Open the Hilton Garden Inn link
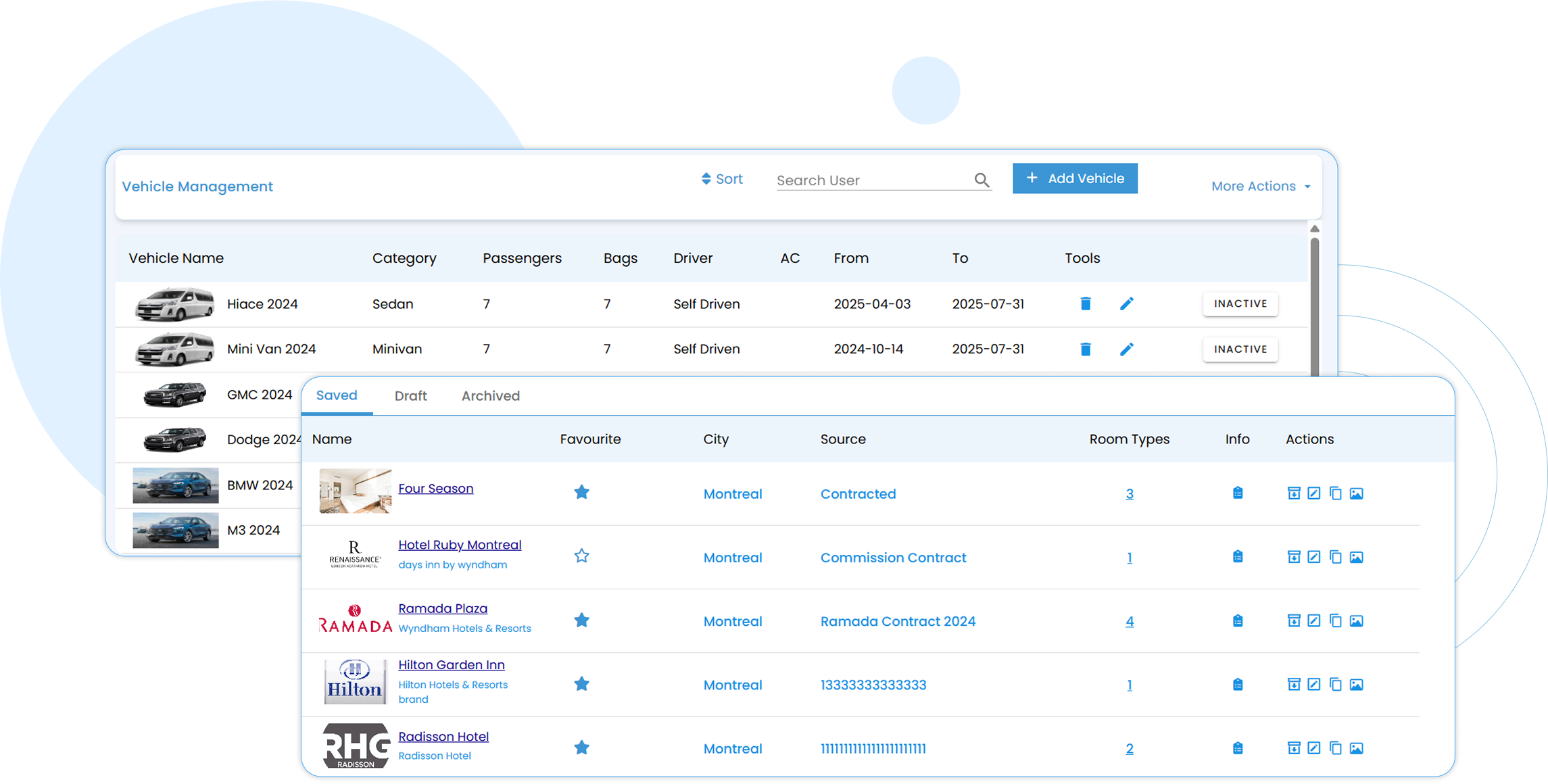1548x784 pixels. 452,665
